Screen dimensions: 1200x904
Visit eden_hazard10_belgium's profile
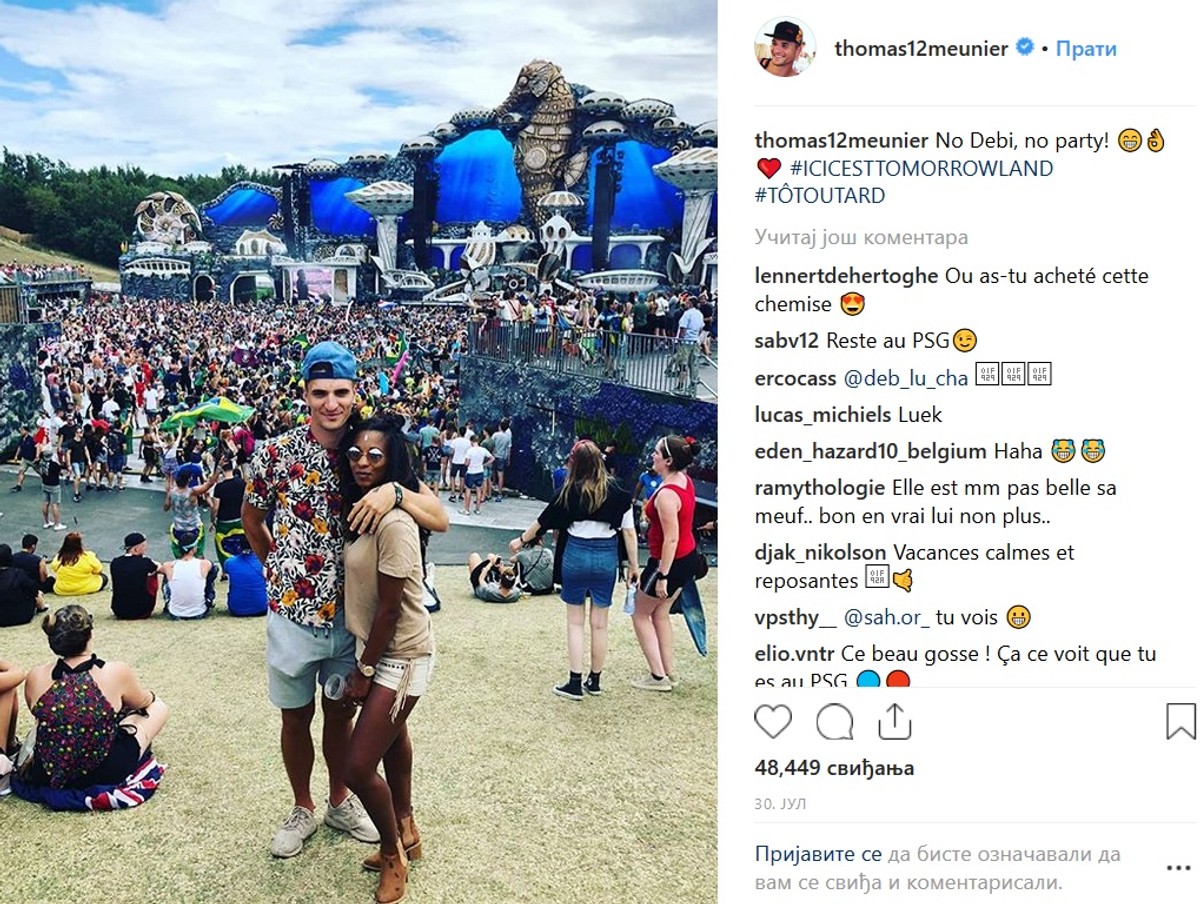pyautogui.click(x=871, y=452)
